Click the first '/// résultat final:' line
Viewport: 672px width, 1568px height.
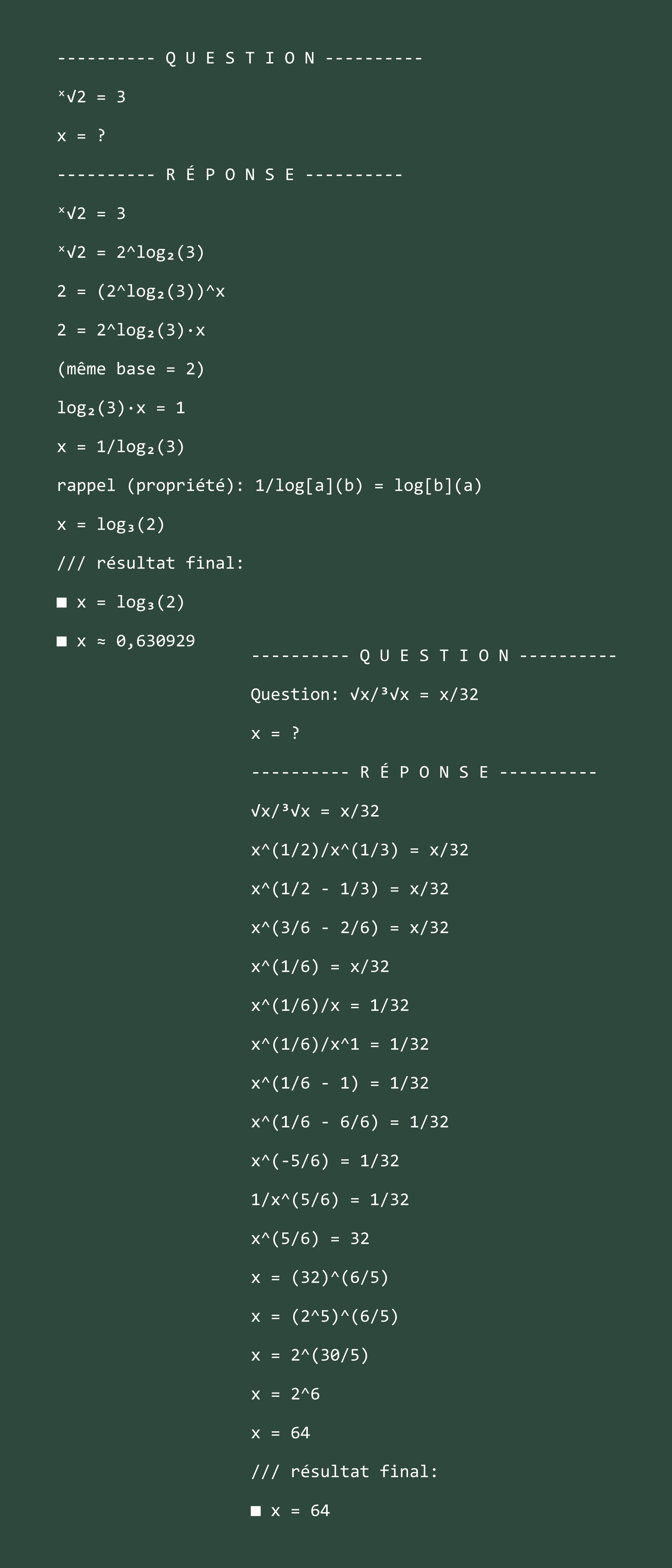pos(150,563)
